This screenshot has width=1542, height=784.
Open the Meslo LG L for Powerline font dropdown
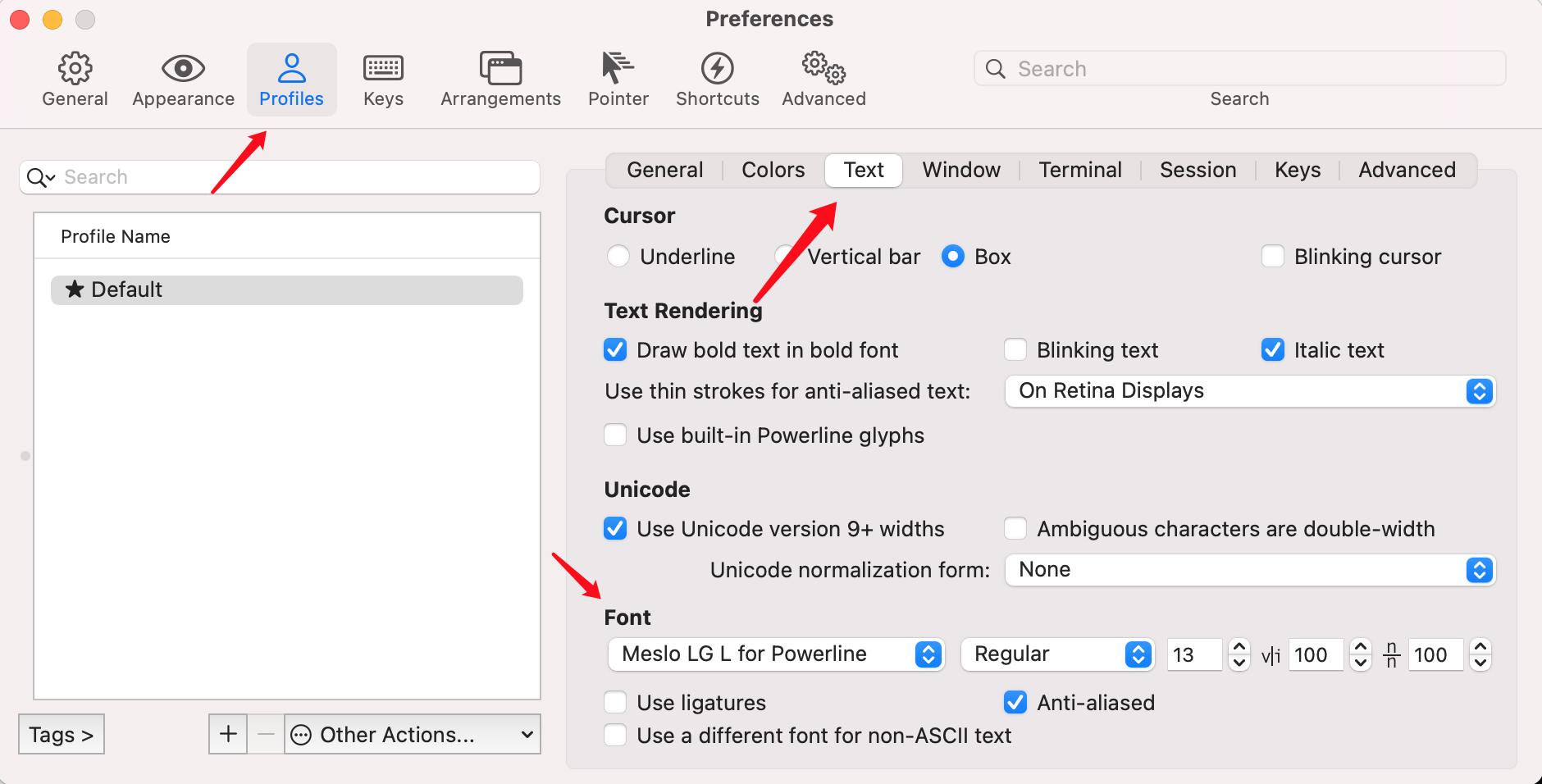(776, 654)
